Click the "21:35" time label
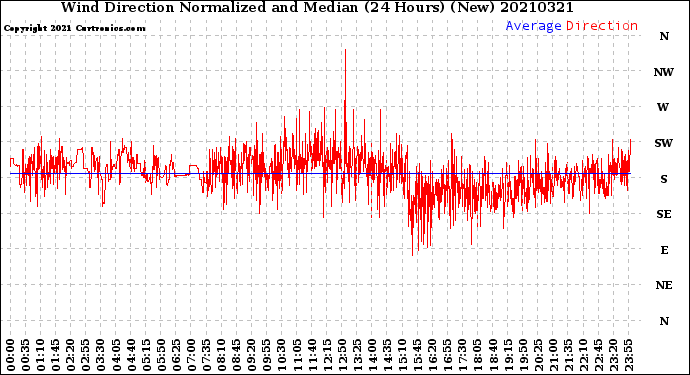This screenshot has height=375, width=690. [569, 355]
